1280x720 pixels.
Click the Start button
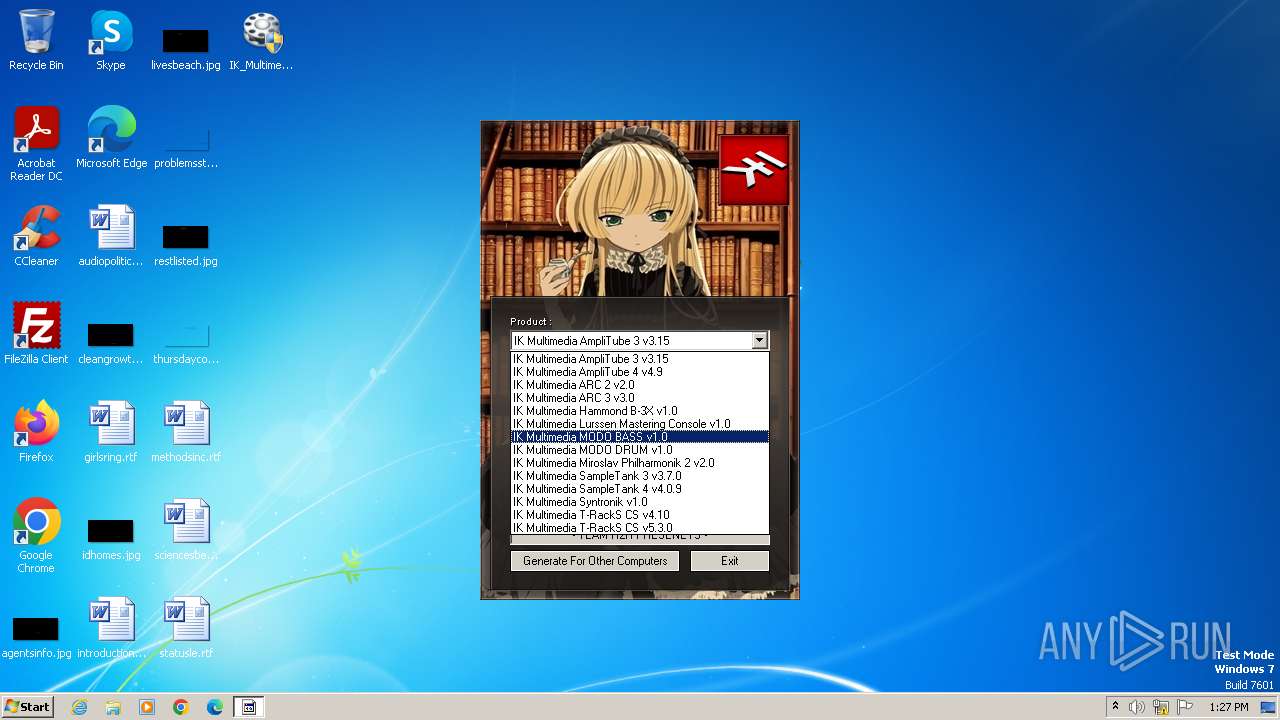pyautogui.click(x=28, y=707)
